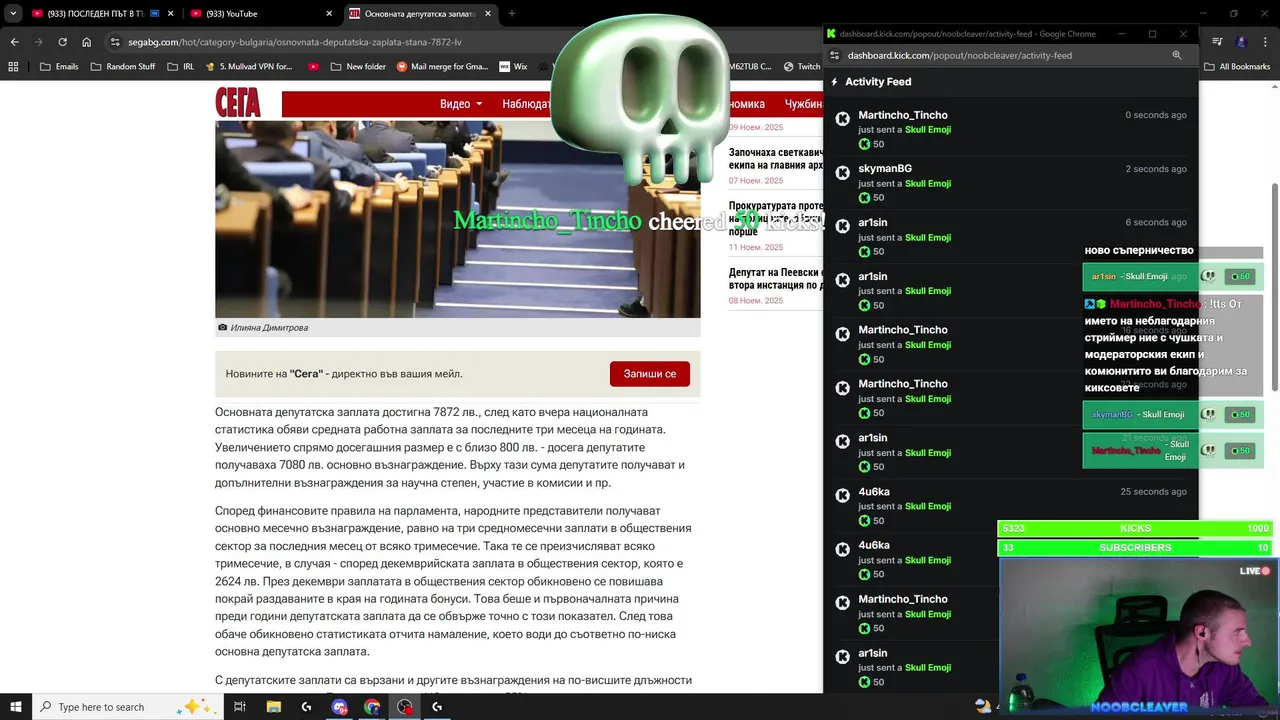This screenshot has height=720, width=1280.
Task: Open the '5. Mullvad VPN for...' bookmark
Action: (x=248, y=66)
